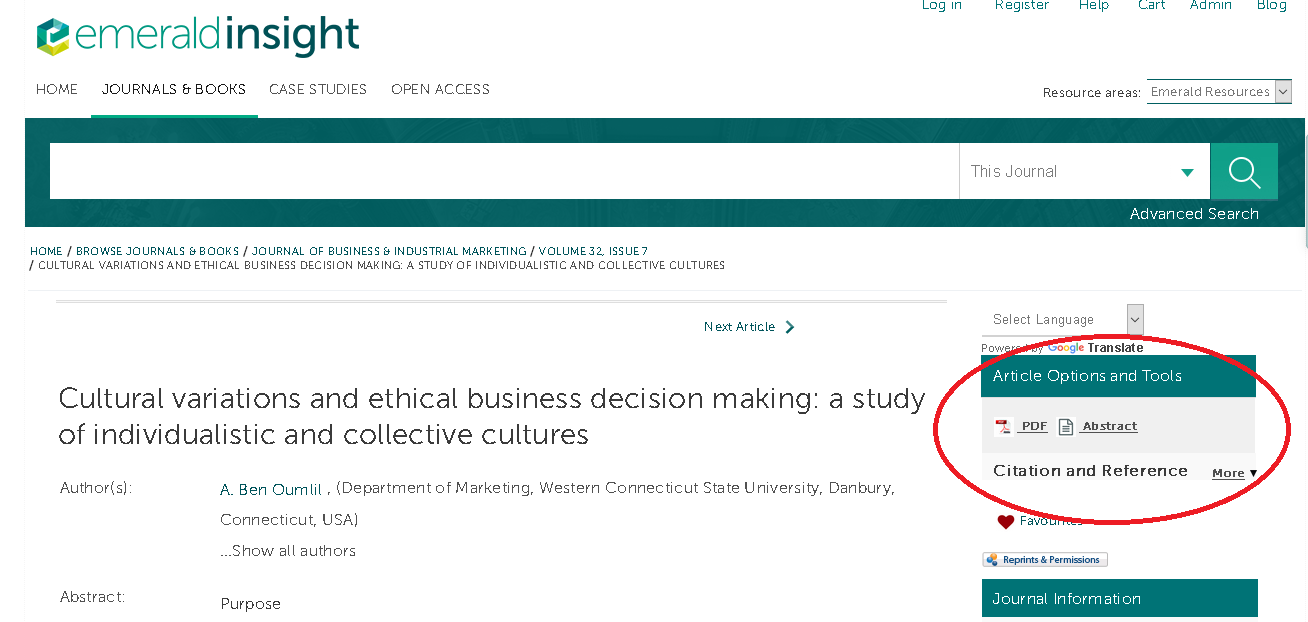Open the Resource areas dropdown
Image resolution: width=1308 pixels, height=622 pixels.
[x=1219, y=92]
